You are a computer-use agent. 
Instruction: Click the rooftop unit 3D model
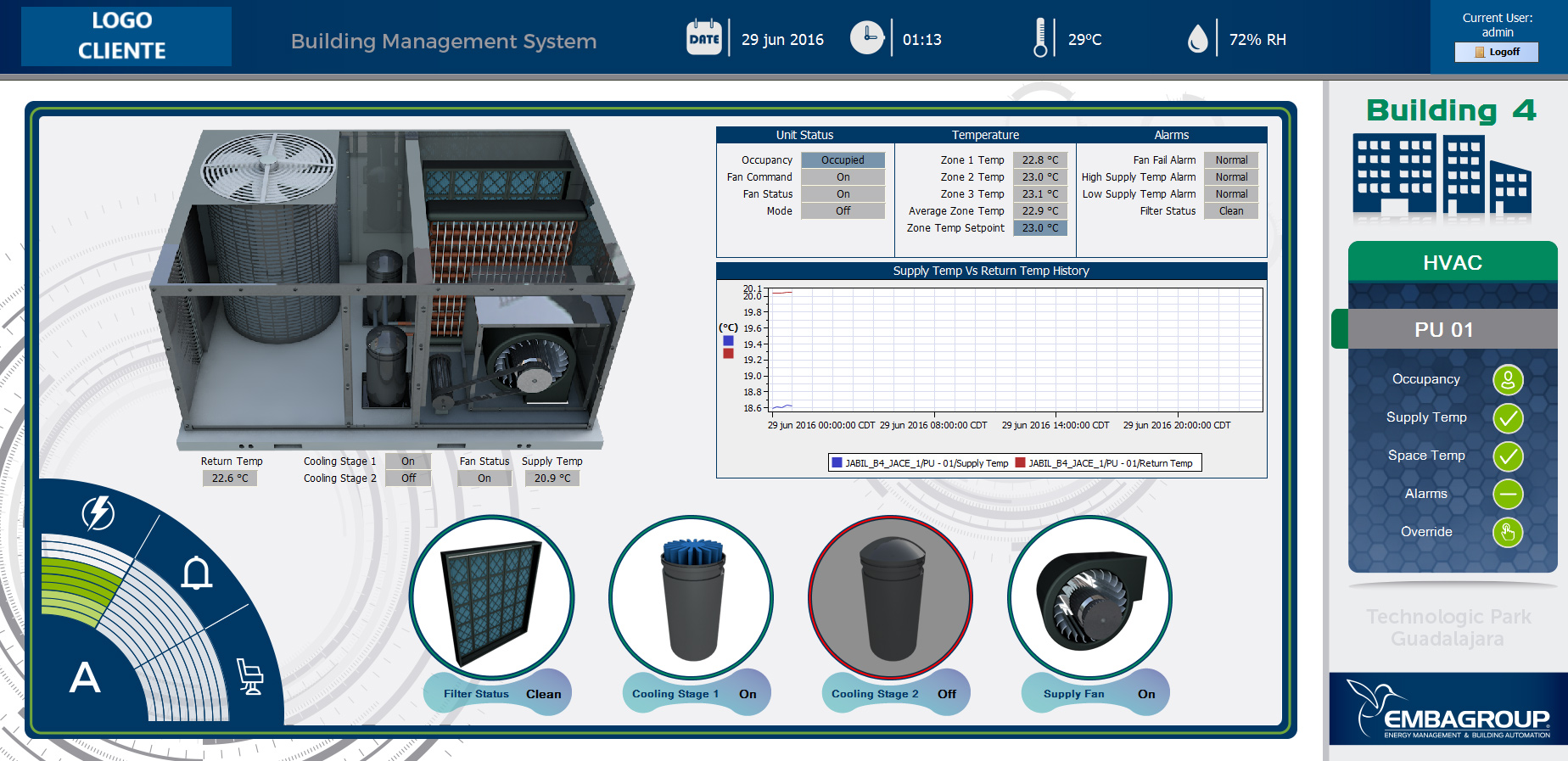(390, 288)
